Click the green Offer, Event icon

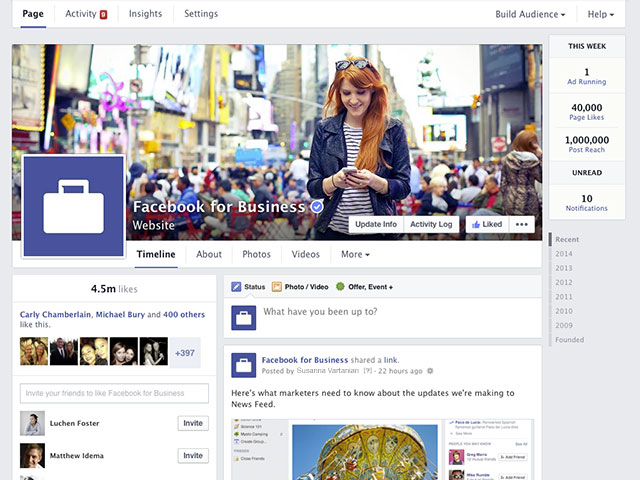coord(340,287)
